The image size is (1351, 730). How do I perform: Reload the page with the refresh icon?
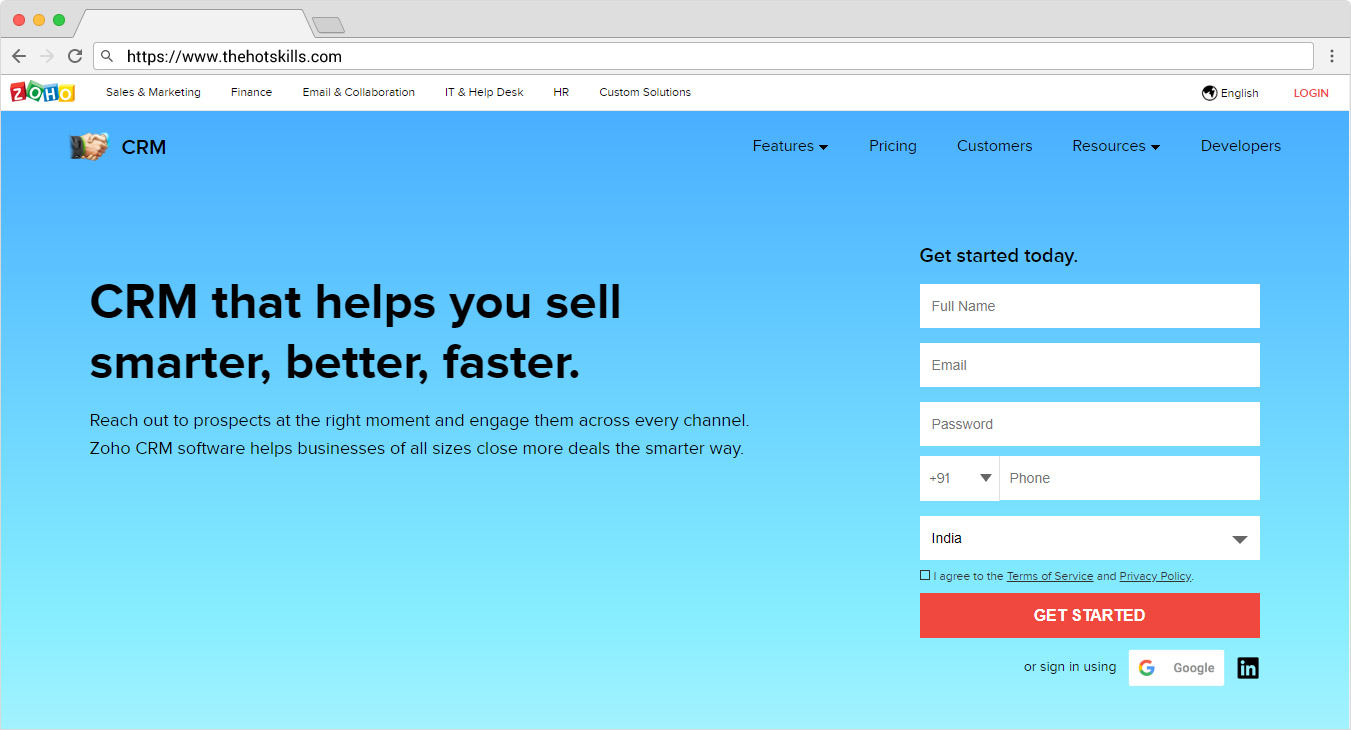[x=75, y=56]
